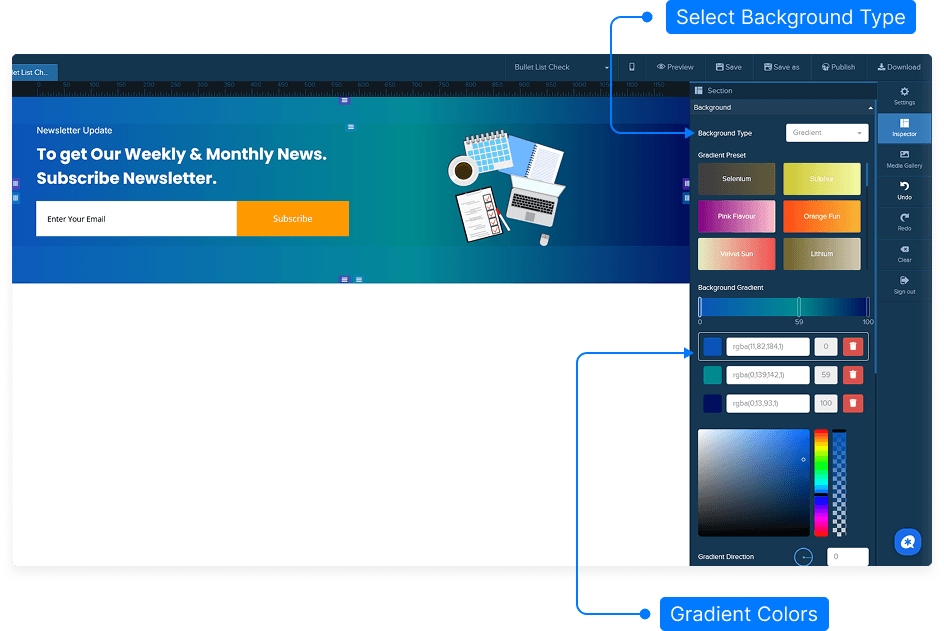This screenshot has height=631, width=944.
Task: Click the Publish button
Action: 838,67
